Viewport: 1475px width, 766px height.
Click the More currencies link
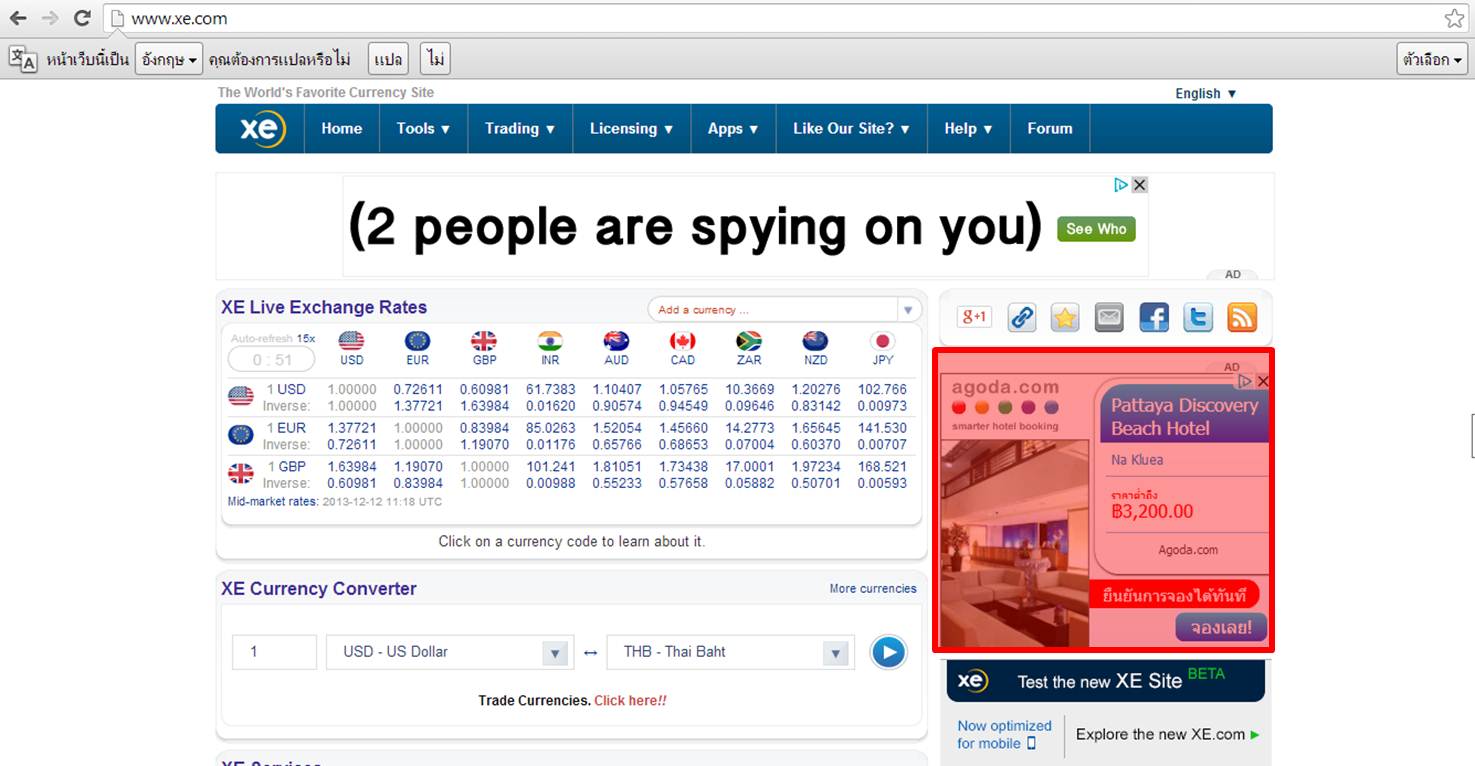pos(872,589)
